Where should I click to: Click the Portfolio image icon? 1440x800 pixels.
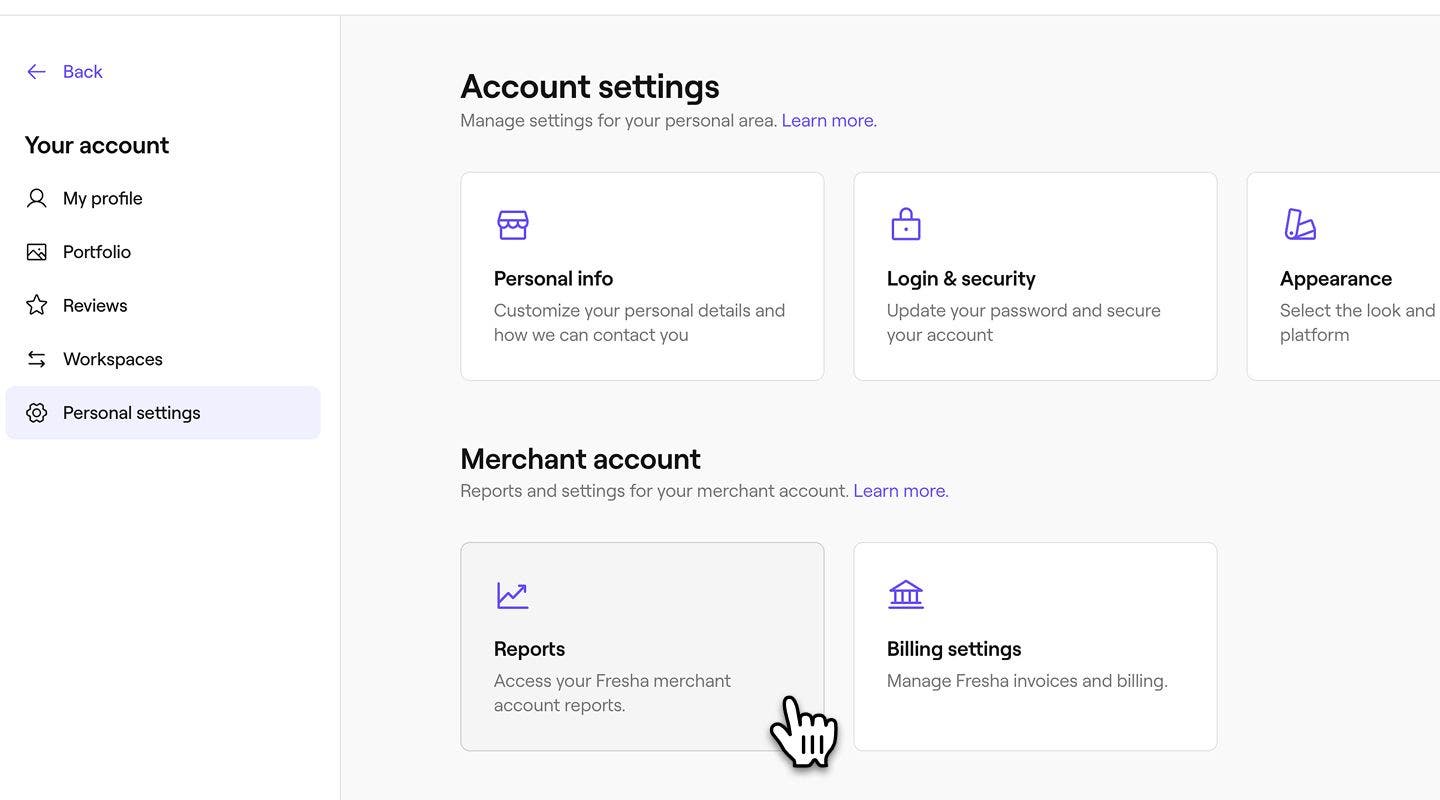tap(37, 252)
